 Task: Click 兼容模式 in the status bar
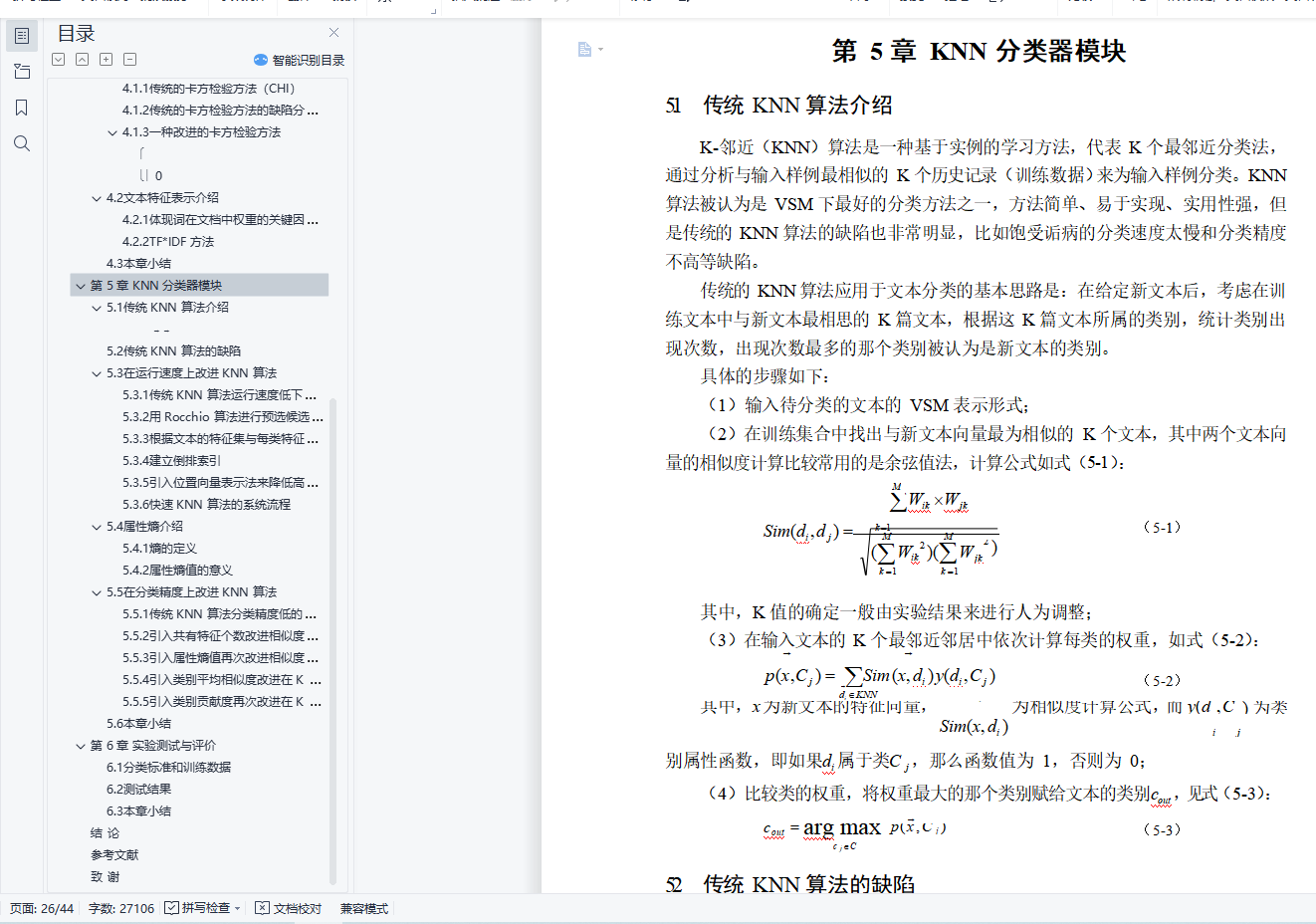point(364,908)
